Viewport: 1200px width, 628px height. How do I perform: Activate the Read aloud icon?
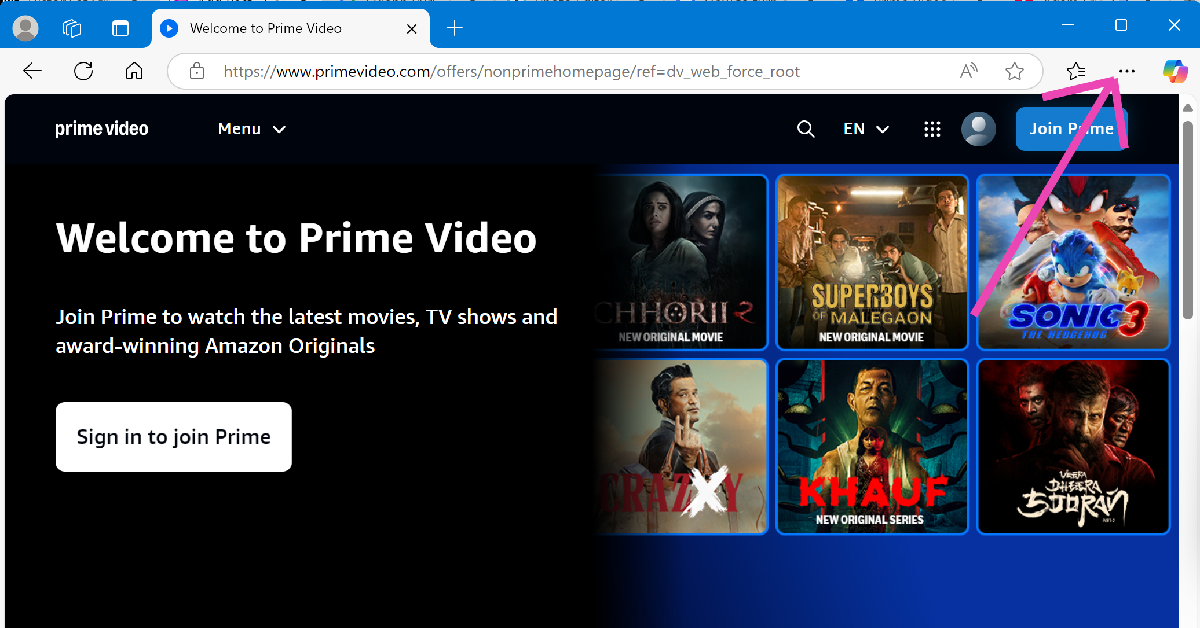point(969,71)
